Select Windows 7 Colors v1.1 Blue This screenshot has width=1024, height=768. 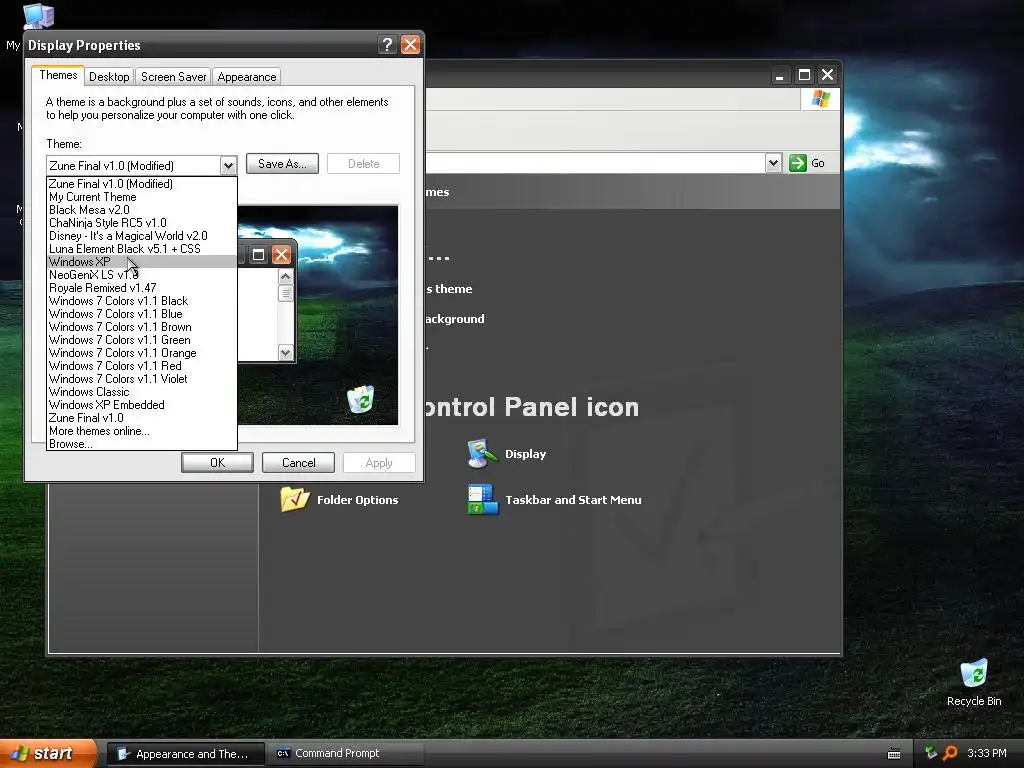point(142,314)
